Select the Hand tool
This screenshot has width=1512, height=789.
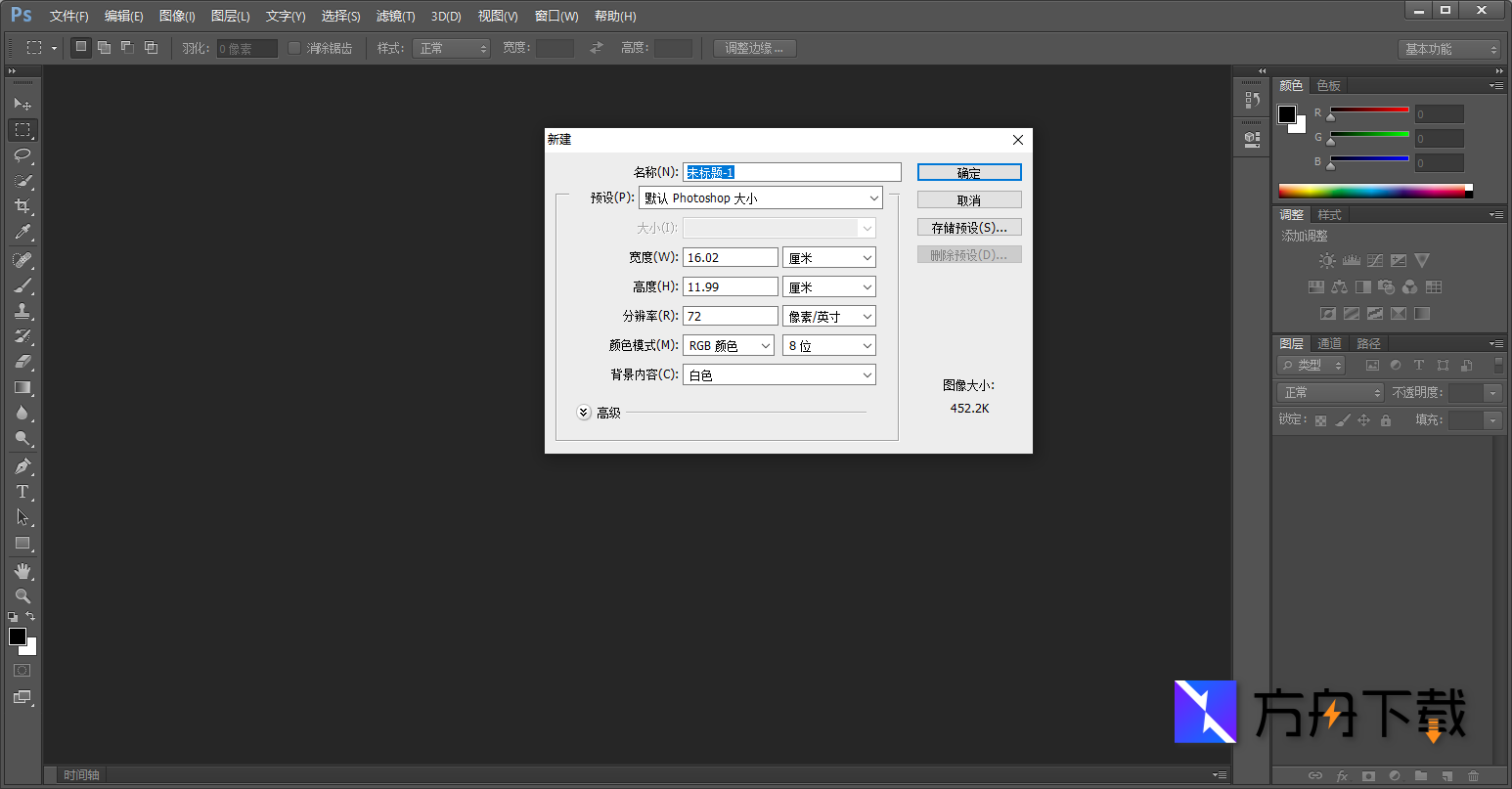22,571
